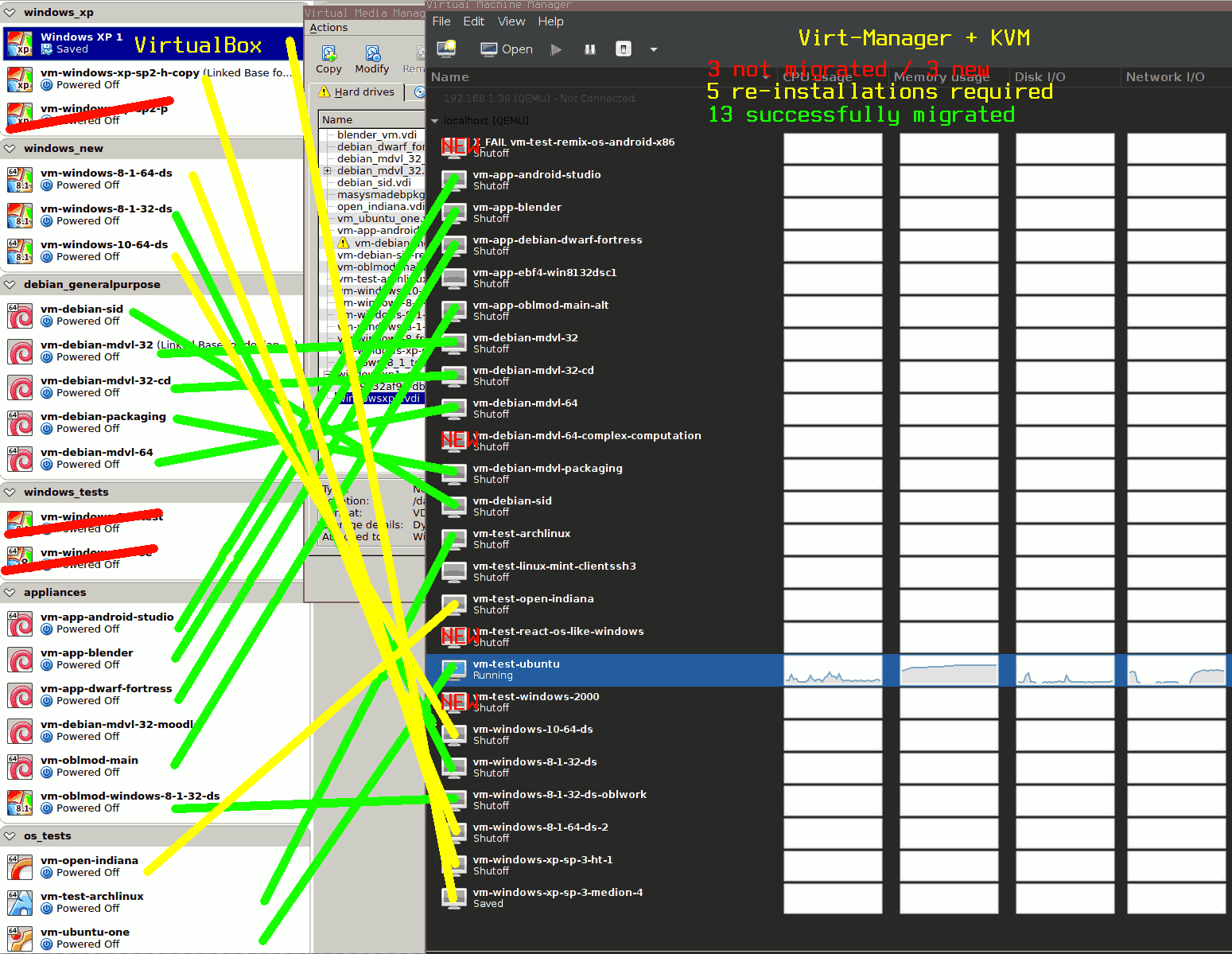Select vm-app-android-studio in Virt-Manager list
The image size is (1232, 954).
tap(829, 181)
